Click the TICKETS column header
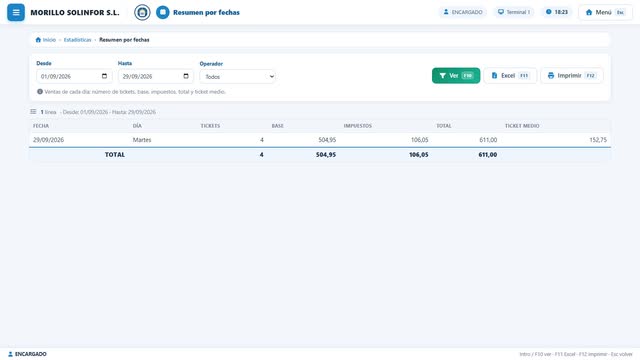640x360 pixels. [x=210, y=126]
